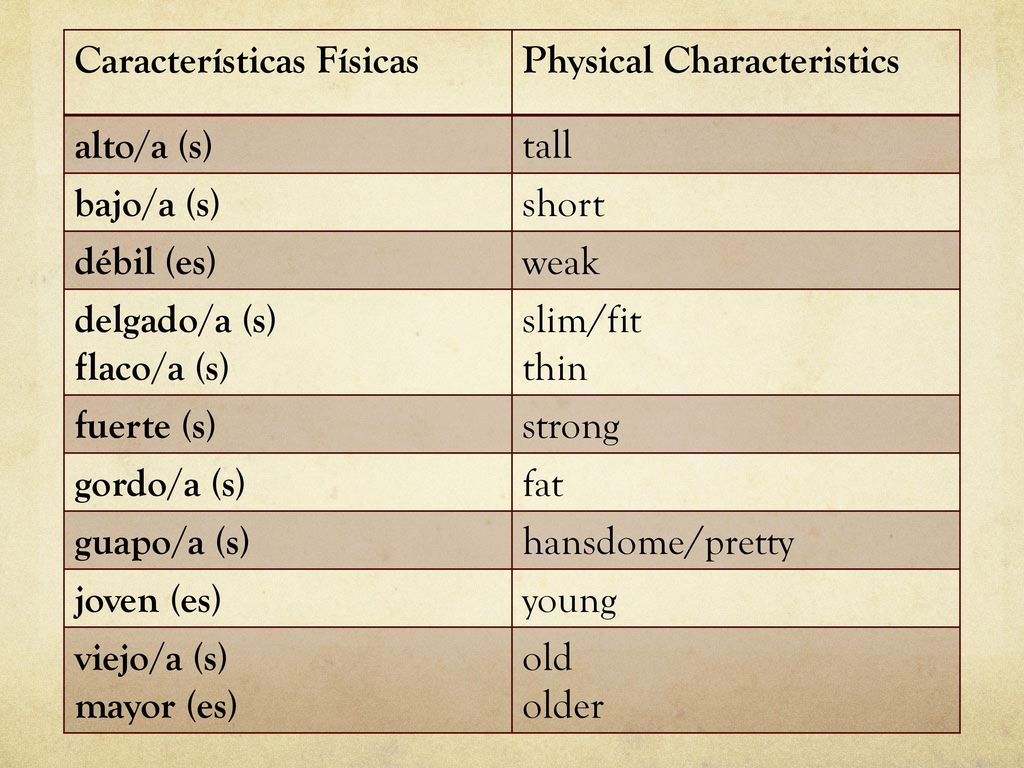Screen dimensions: 1024x768
Task: Click the 'joven (es)' entry
Action: click(x=148, y=600)
